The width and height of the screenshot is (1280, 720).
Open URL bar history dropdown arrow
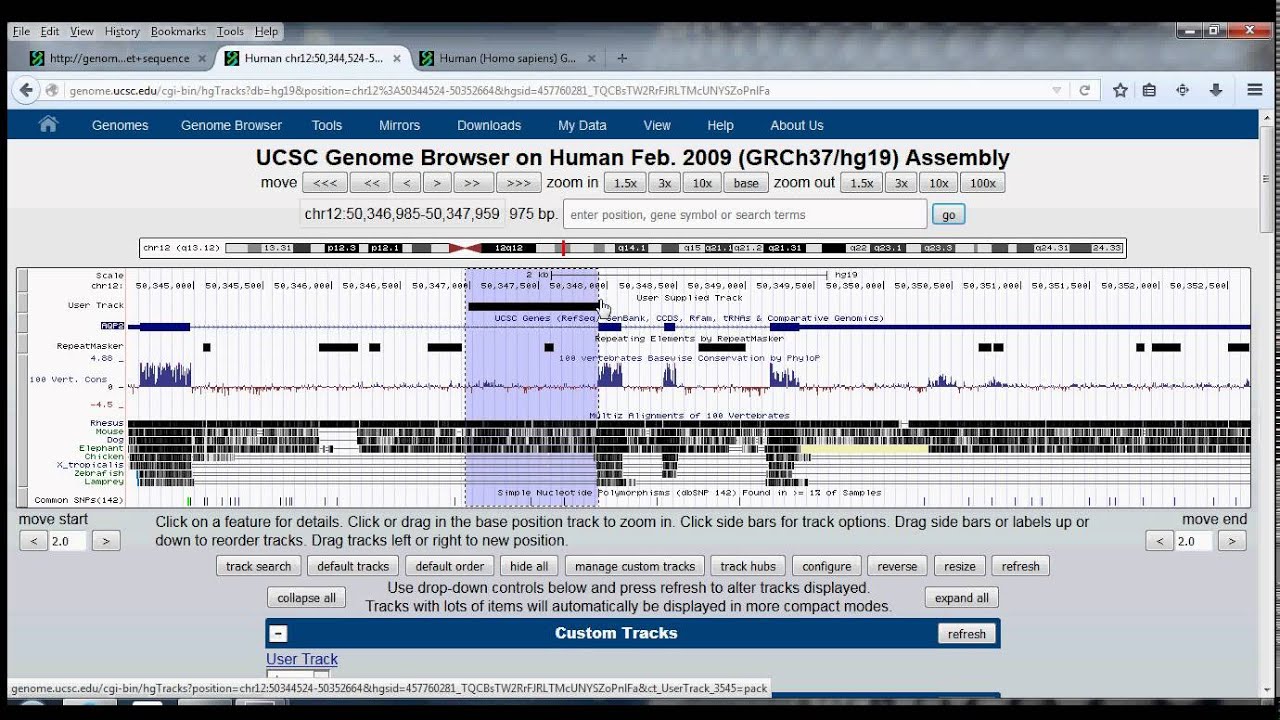[x=1057, y=90]
